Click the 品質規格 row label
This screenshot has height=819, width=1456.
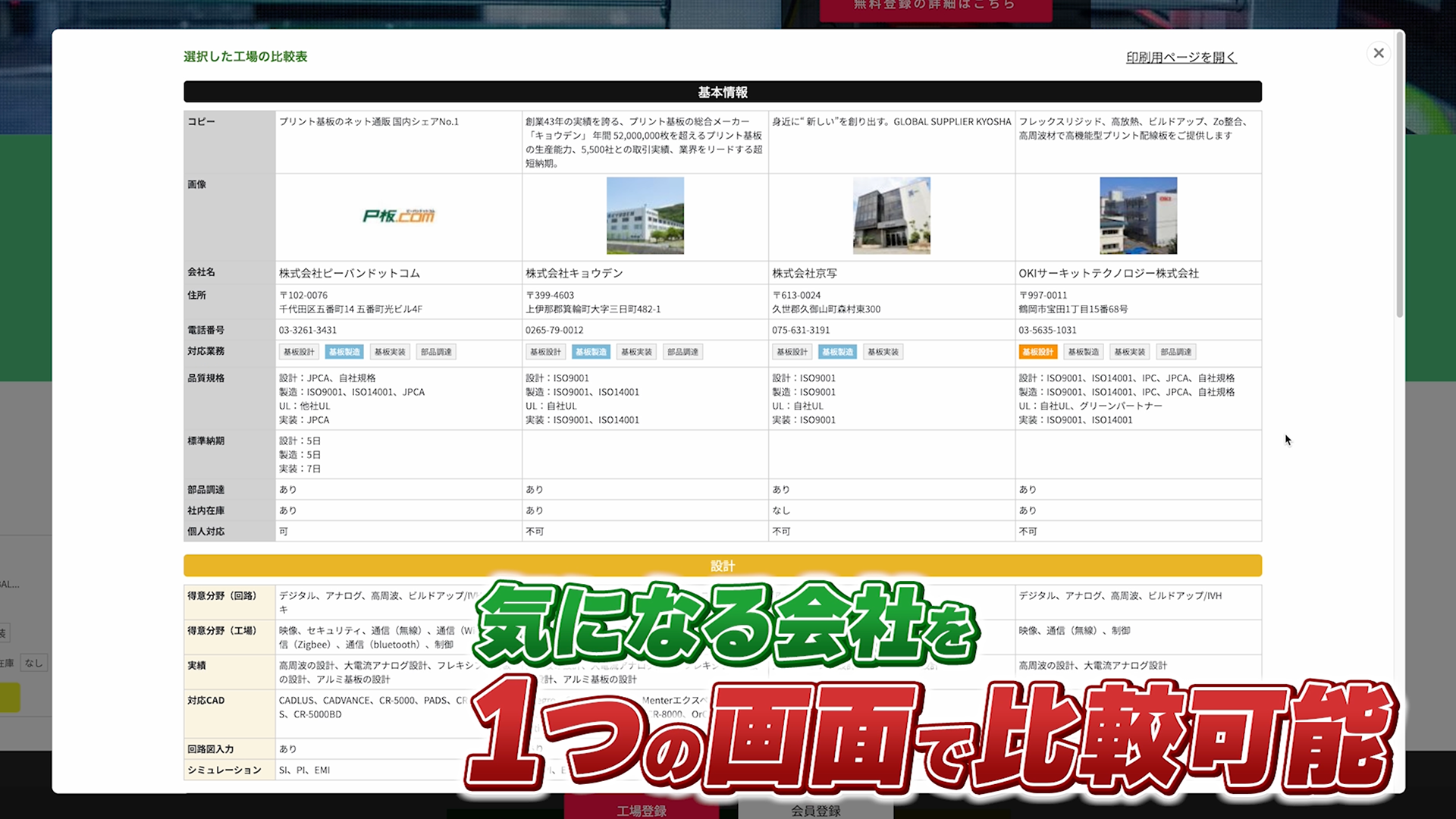pos(206,378)
